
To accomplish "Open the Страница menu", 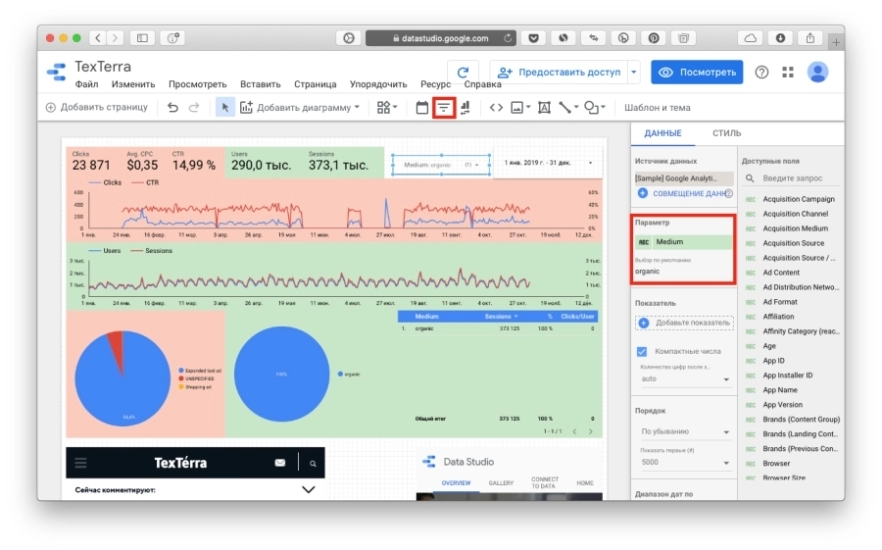I will (x=315, y=84).
